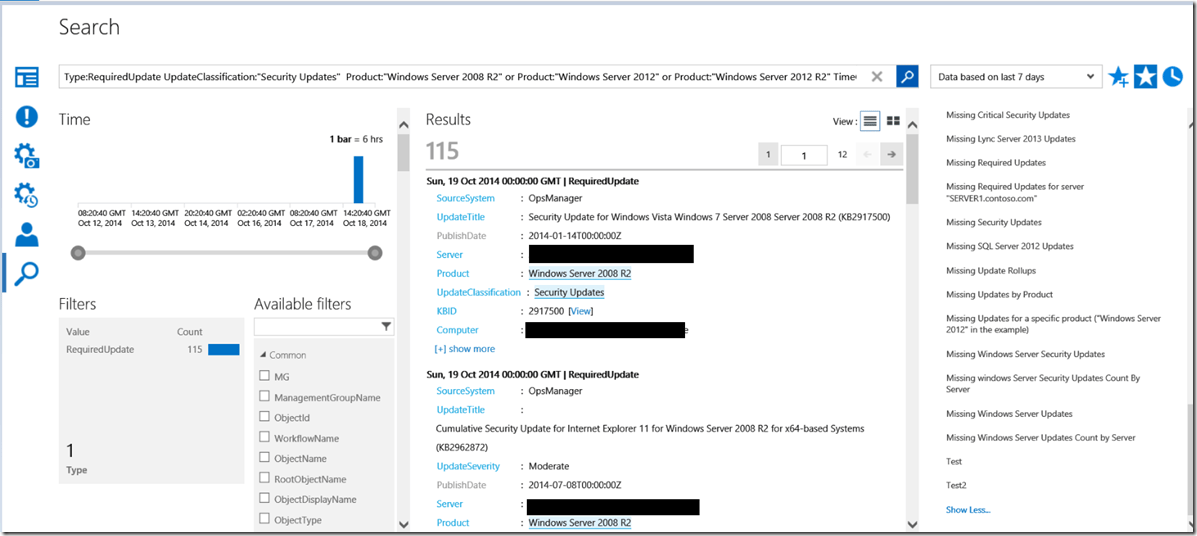Click the magnifier search button beside query
The width and height of the screenshot is (1197, 536).
907,76
